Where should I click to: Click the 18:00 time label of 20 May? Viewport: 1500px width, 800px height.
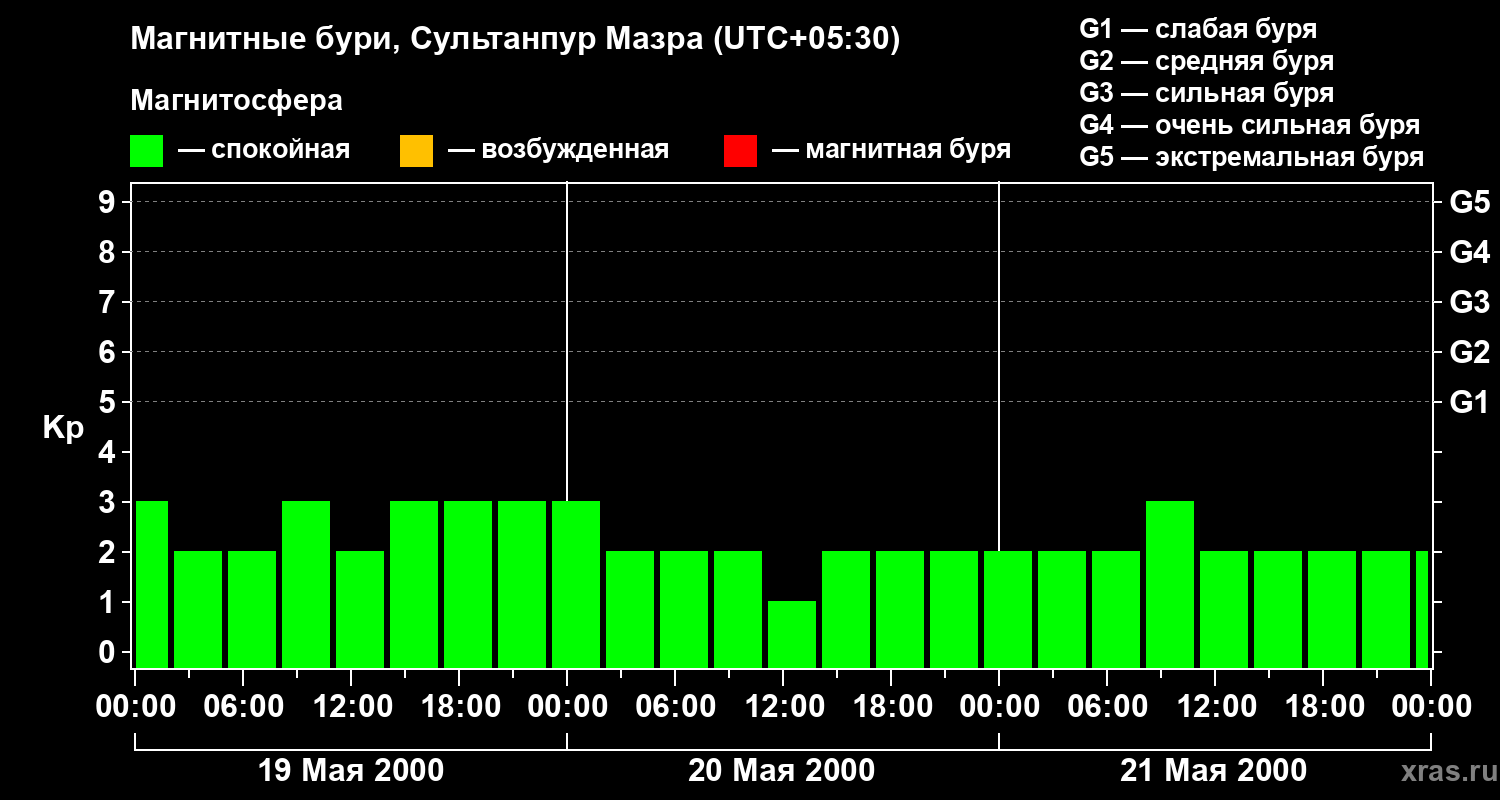pyautogui.click(x=891, y=707)
